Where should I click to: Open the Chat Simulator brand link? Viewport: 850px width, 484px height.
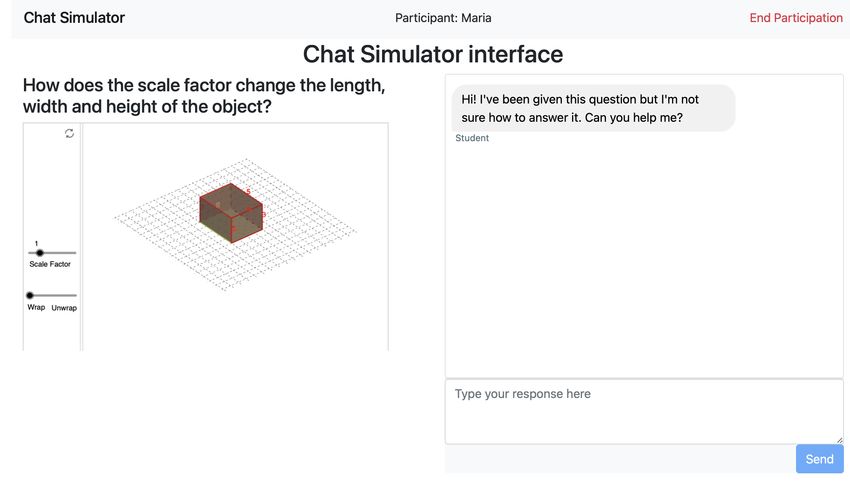coord(74,18)
